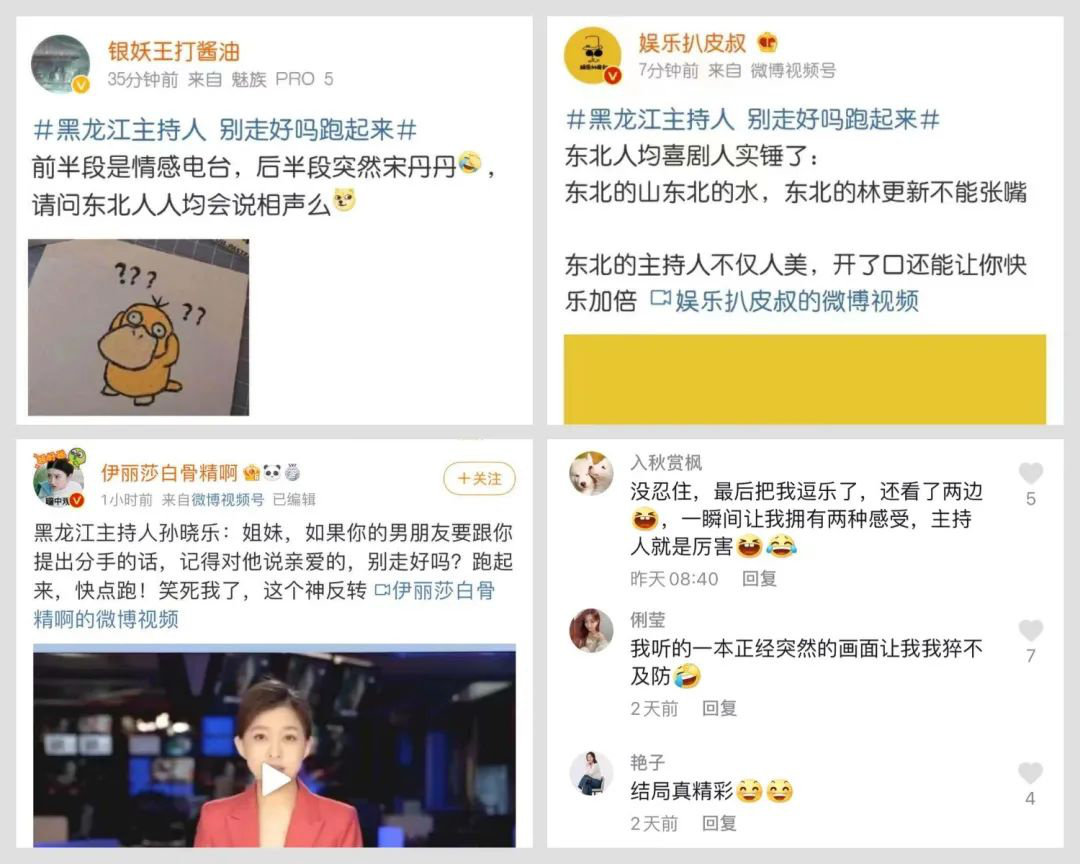The image size is (1080, 864).
Task: Follow 伊丽莎白骨精啊 with the 关注 button
Action: [479, 478]
